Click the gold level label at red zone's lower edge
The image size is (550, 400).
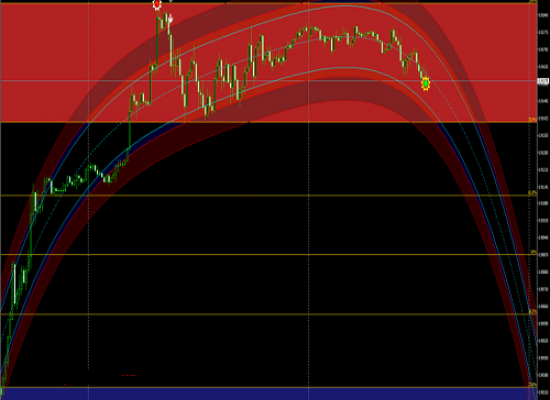[532, 120]
